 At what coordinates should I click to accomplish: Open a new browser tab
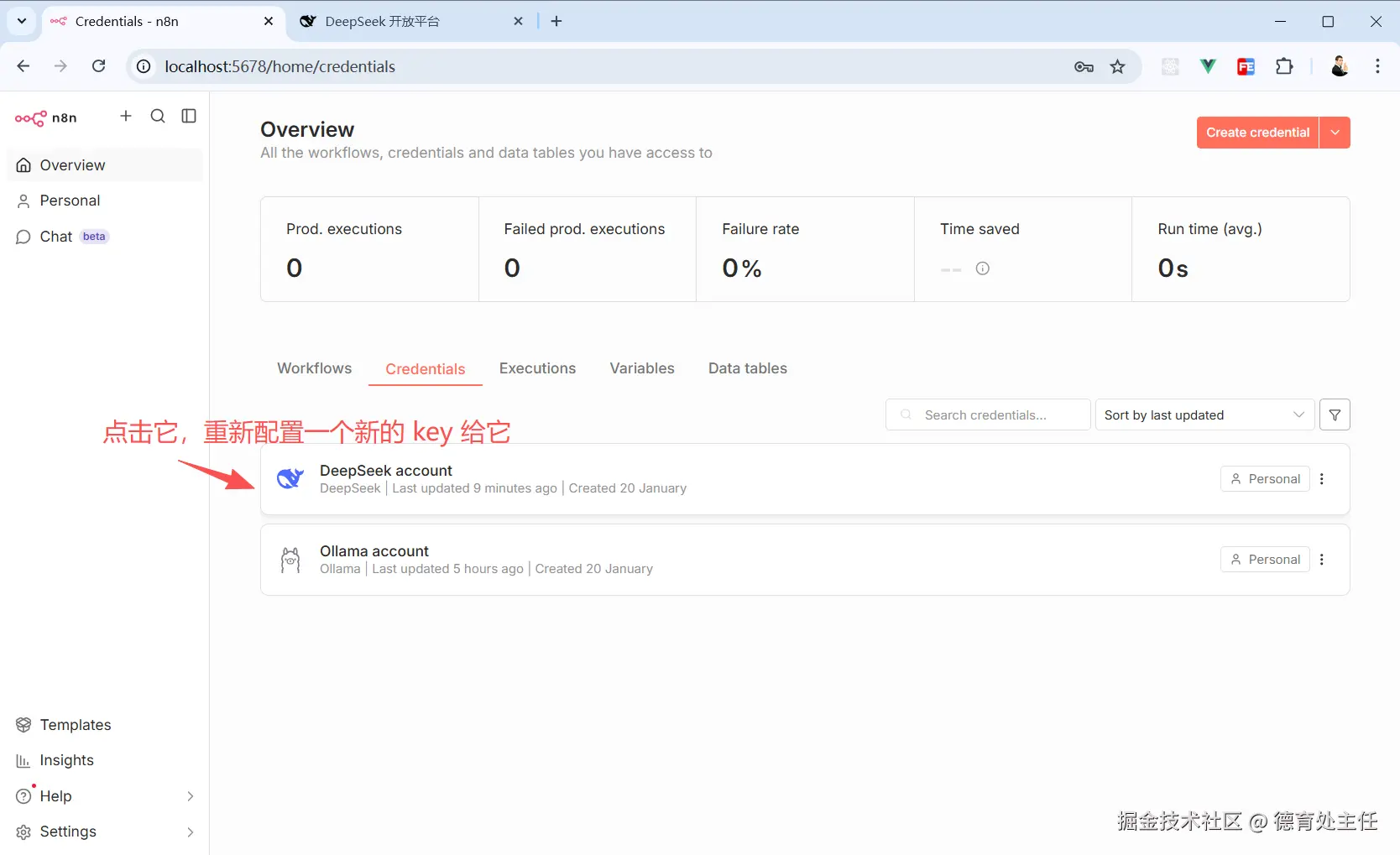556,21
